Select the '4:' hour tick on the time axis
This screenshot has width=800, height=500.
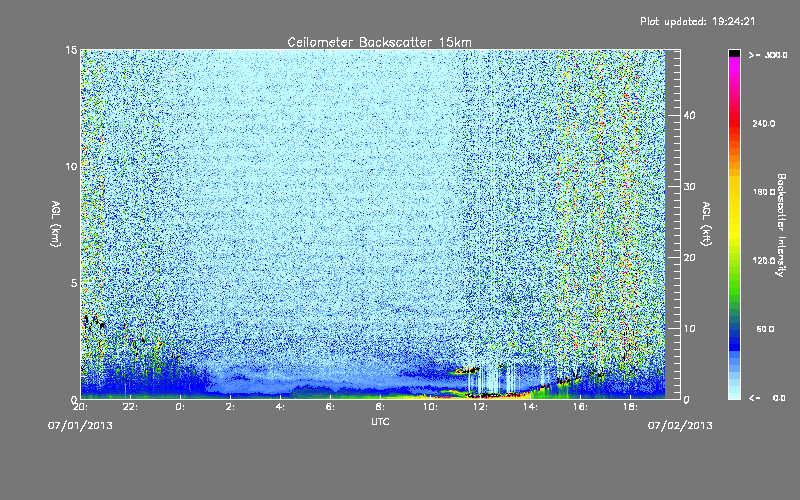click(281, 407)
